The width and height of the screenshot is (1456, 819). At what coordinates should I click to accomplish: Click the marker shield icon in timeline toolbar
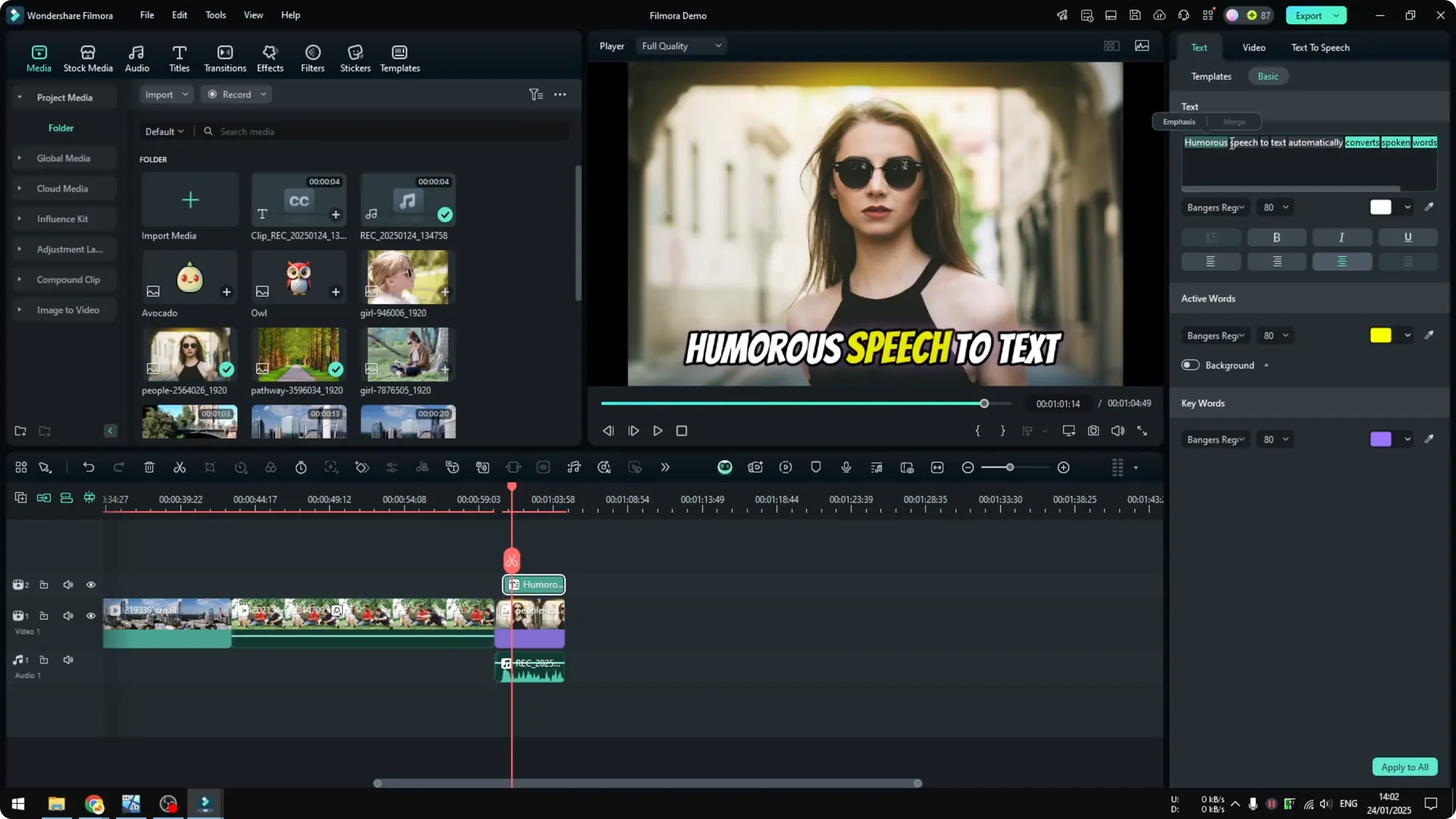[816, 468]
